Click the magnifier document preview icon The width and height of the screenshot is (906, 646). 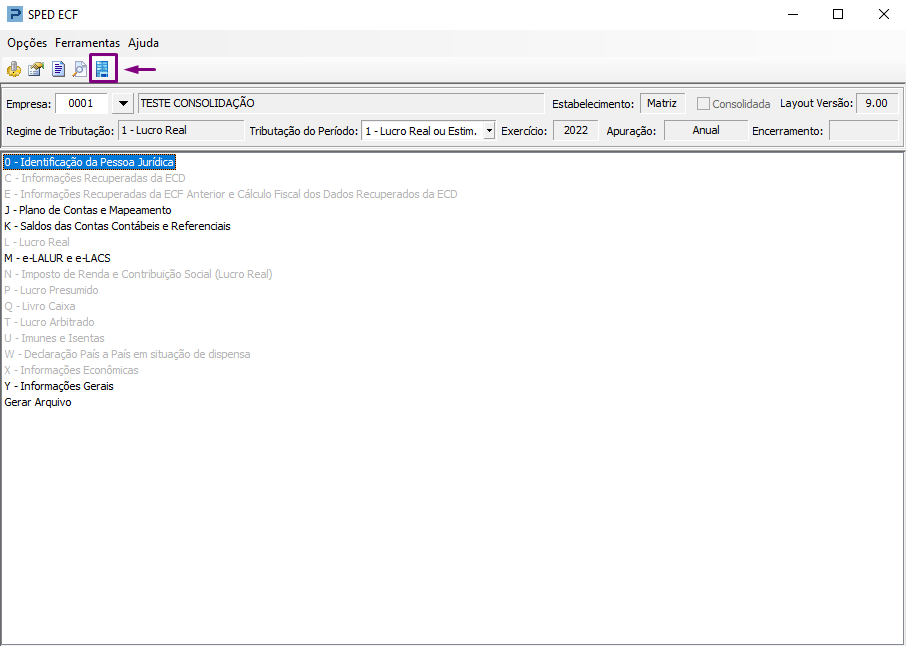[x=80, y=70]
